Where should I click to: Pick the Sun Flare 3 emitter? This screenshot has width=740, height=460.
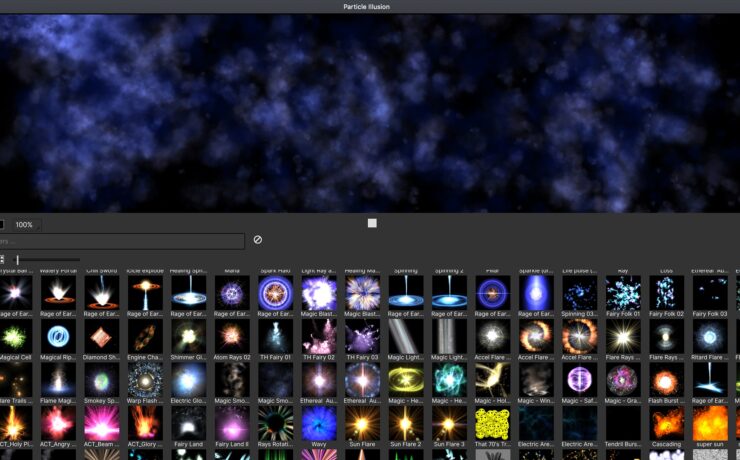coord(449,424)
